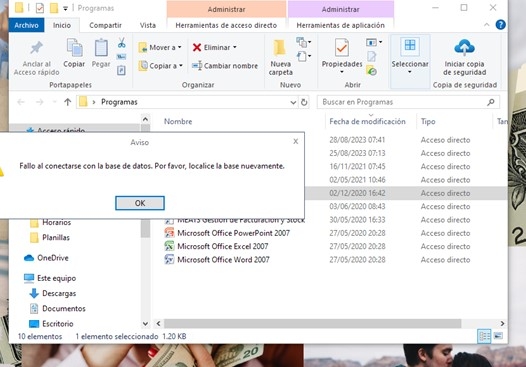Click Copiar ruta de acceso icon
Viewport: 526px width, 367px height.
point(121,57)
